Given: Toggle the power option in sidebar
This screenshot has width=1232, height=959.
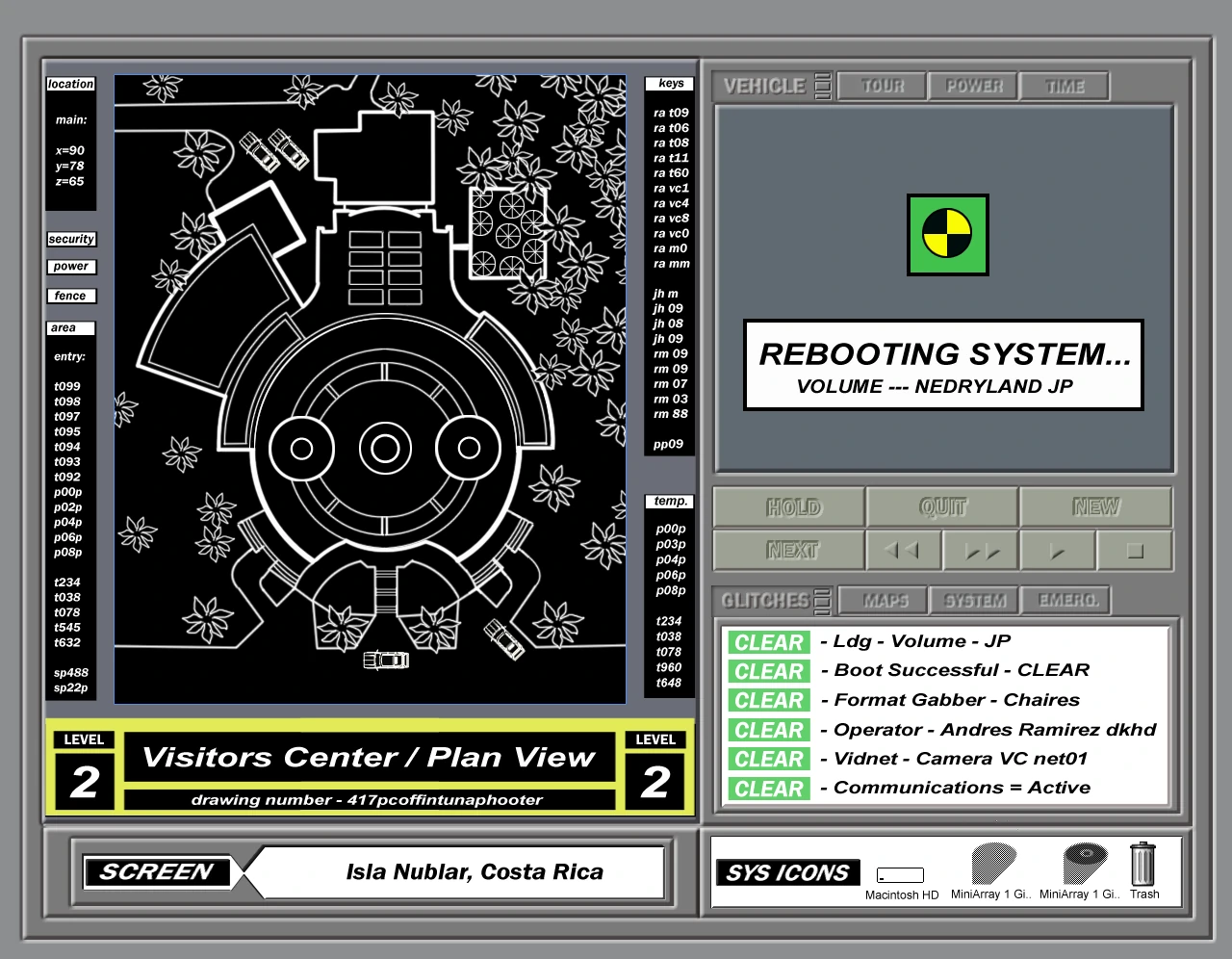Looking at the screenshot, I should click(71, 267).
